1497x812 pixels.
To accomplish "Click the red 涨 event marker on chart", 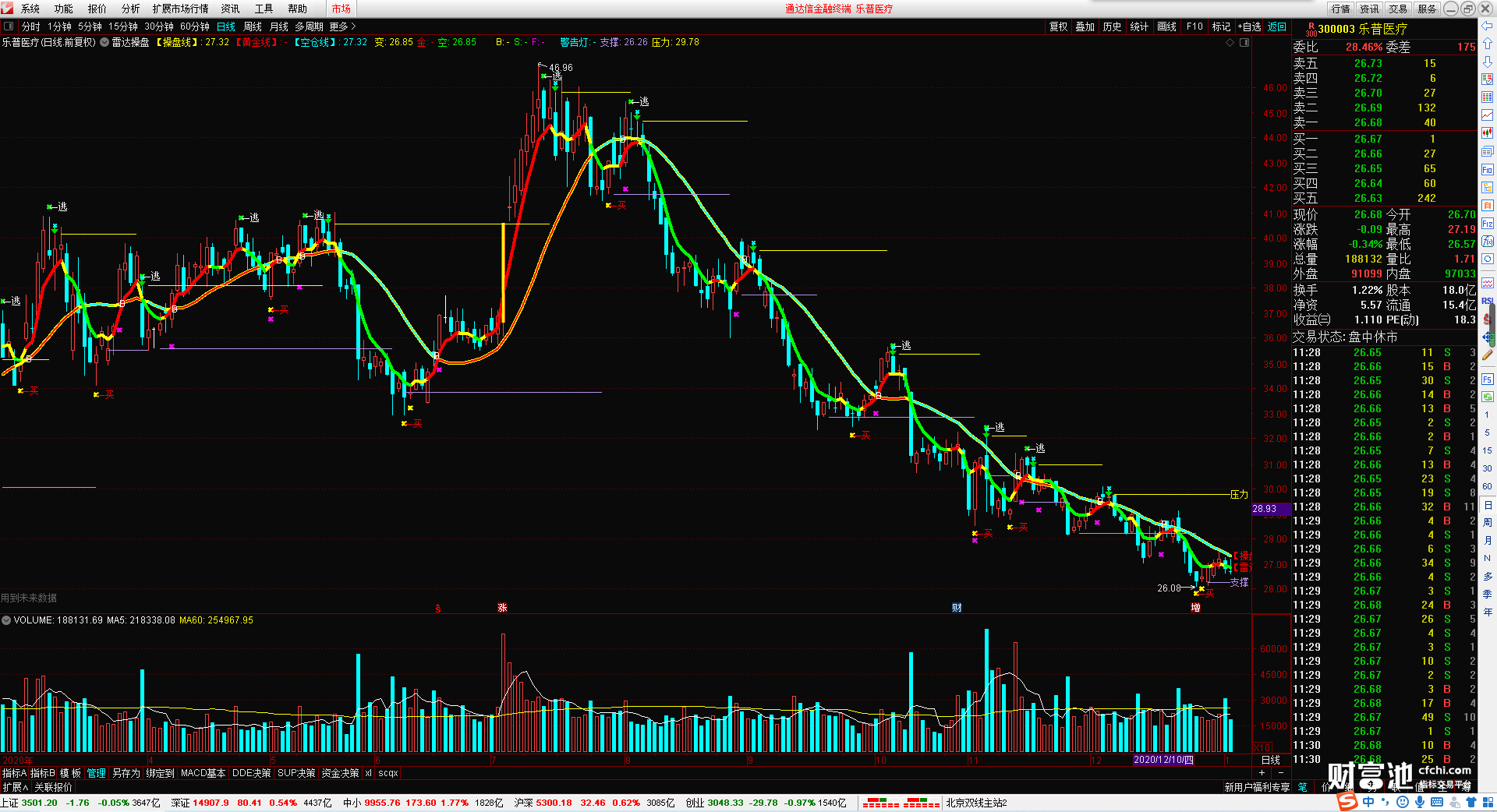I will [x=502, y=608].
